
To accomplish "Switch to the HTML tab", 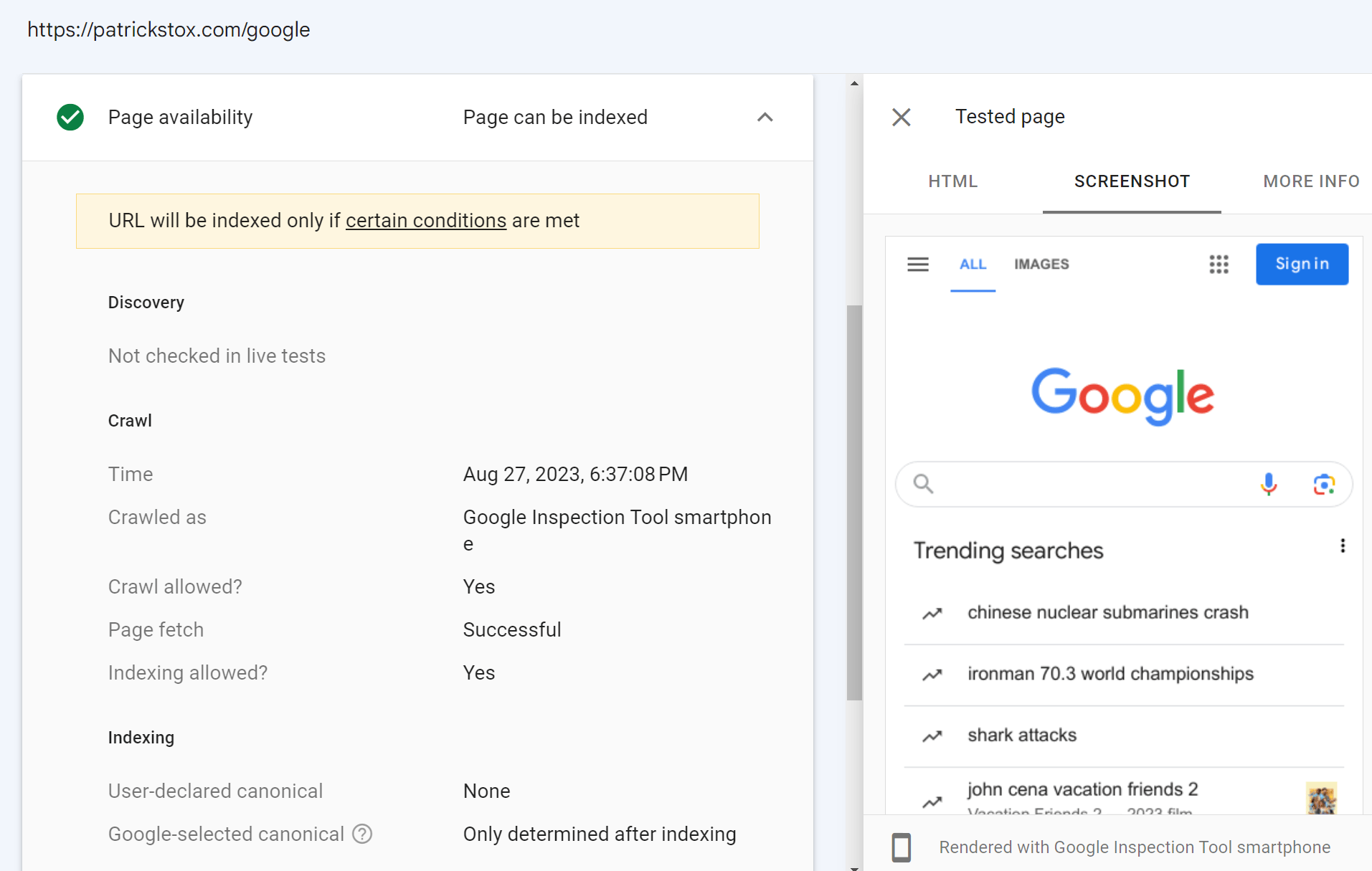I will coord(952,181).
